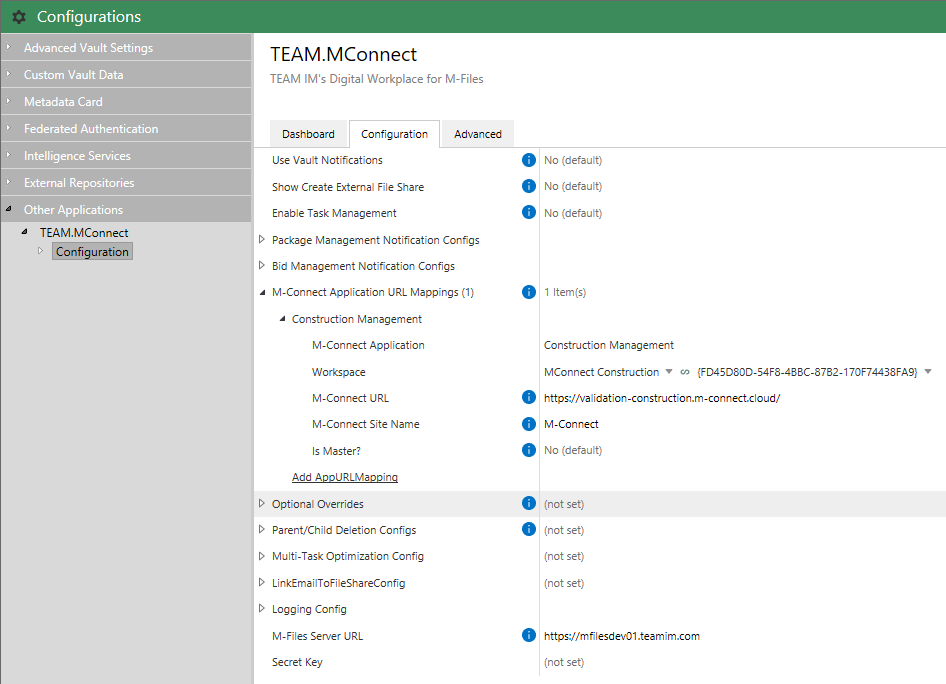Click info icon for M-Connect Site Name

pos(529,424)
